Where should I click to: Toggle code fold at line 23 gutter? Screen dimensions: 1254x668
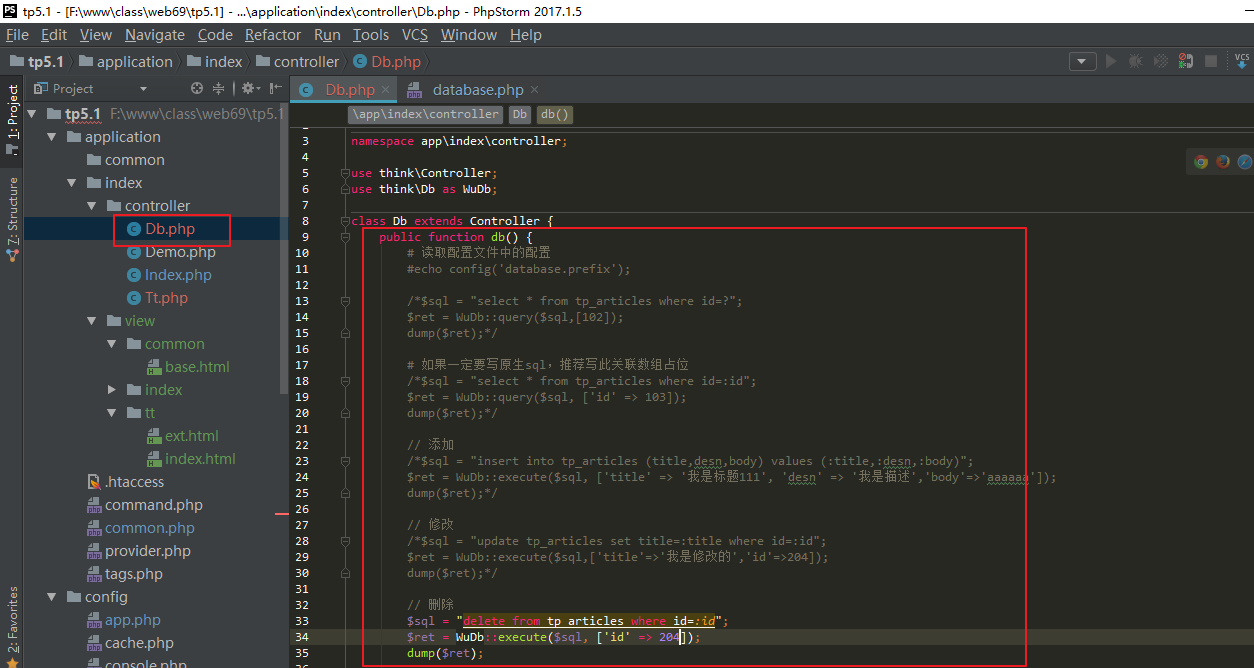click(x=345, y=461)
